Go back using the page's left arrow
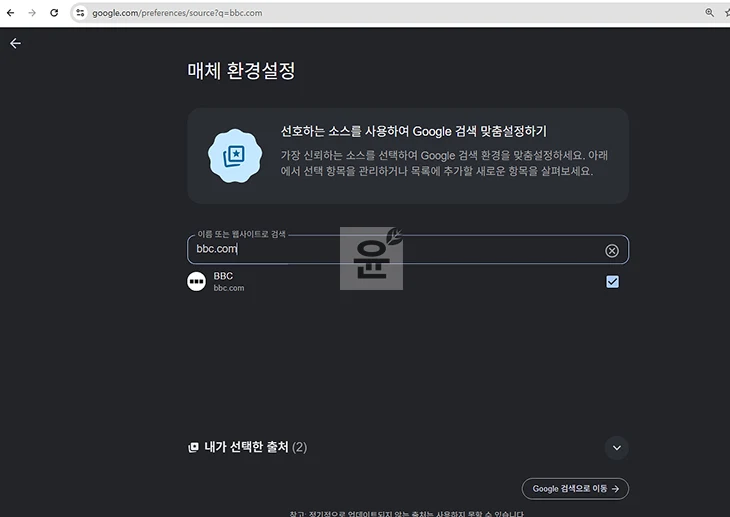 tap(15, 43)
